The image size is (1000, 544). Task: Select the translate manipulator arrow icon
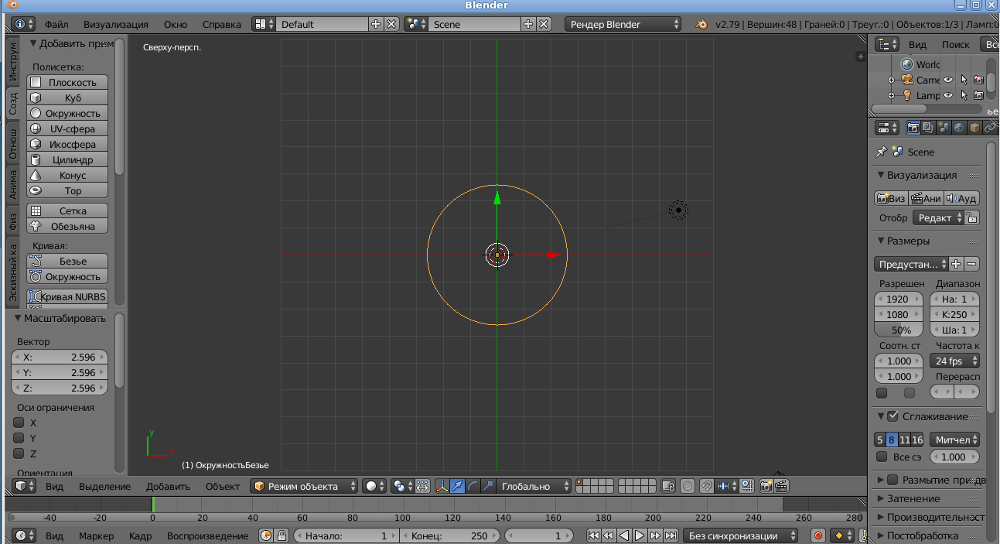(x=457, y=486)
